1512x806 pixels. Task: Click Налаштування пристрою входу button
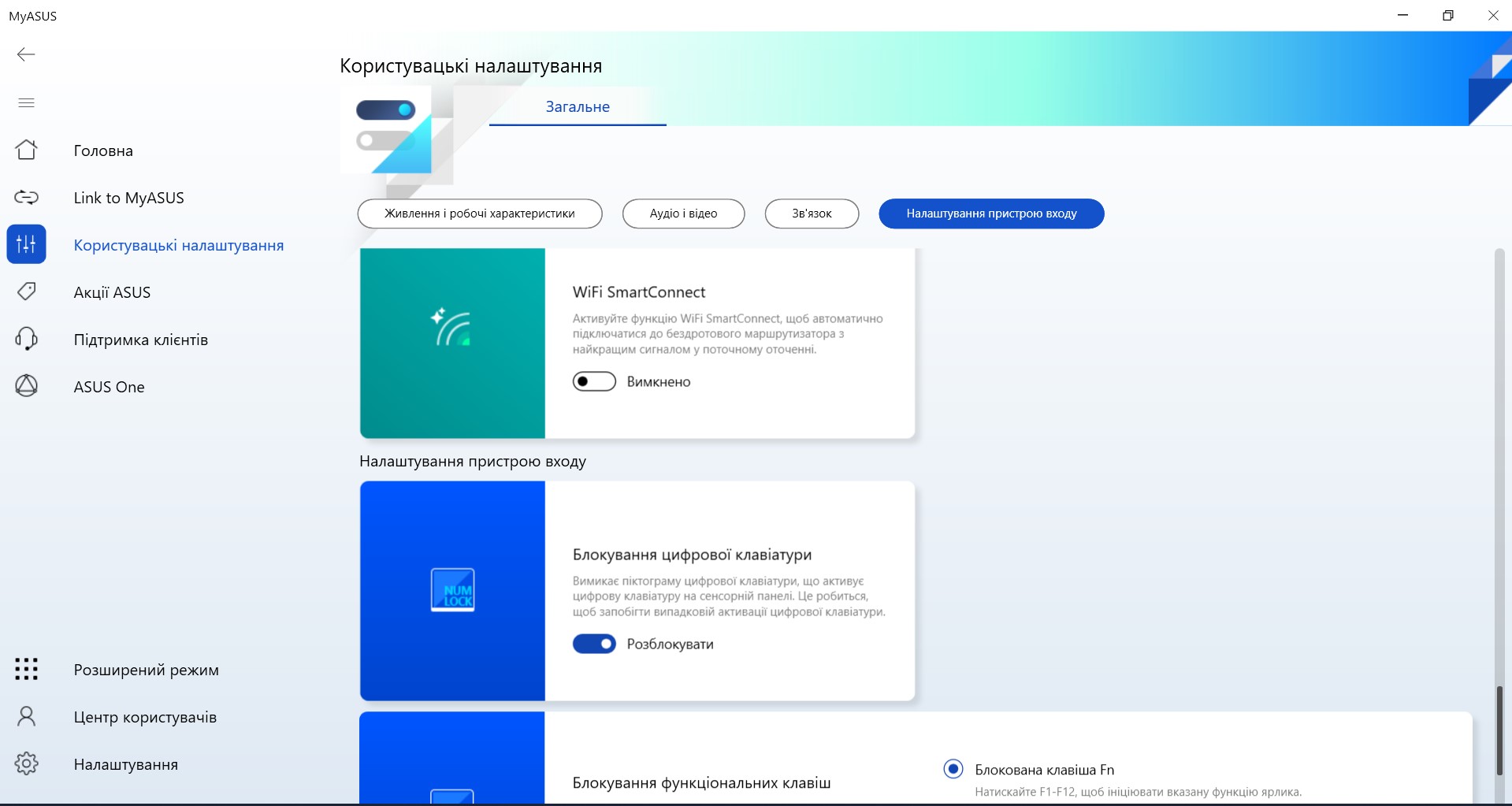click(991, 214)
